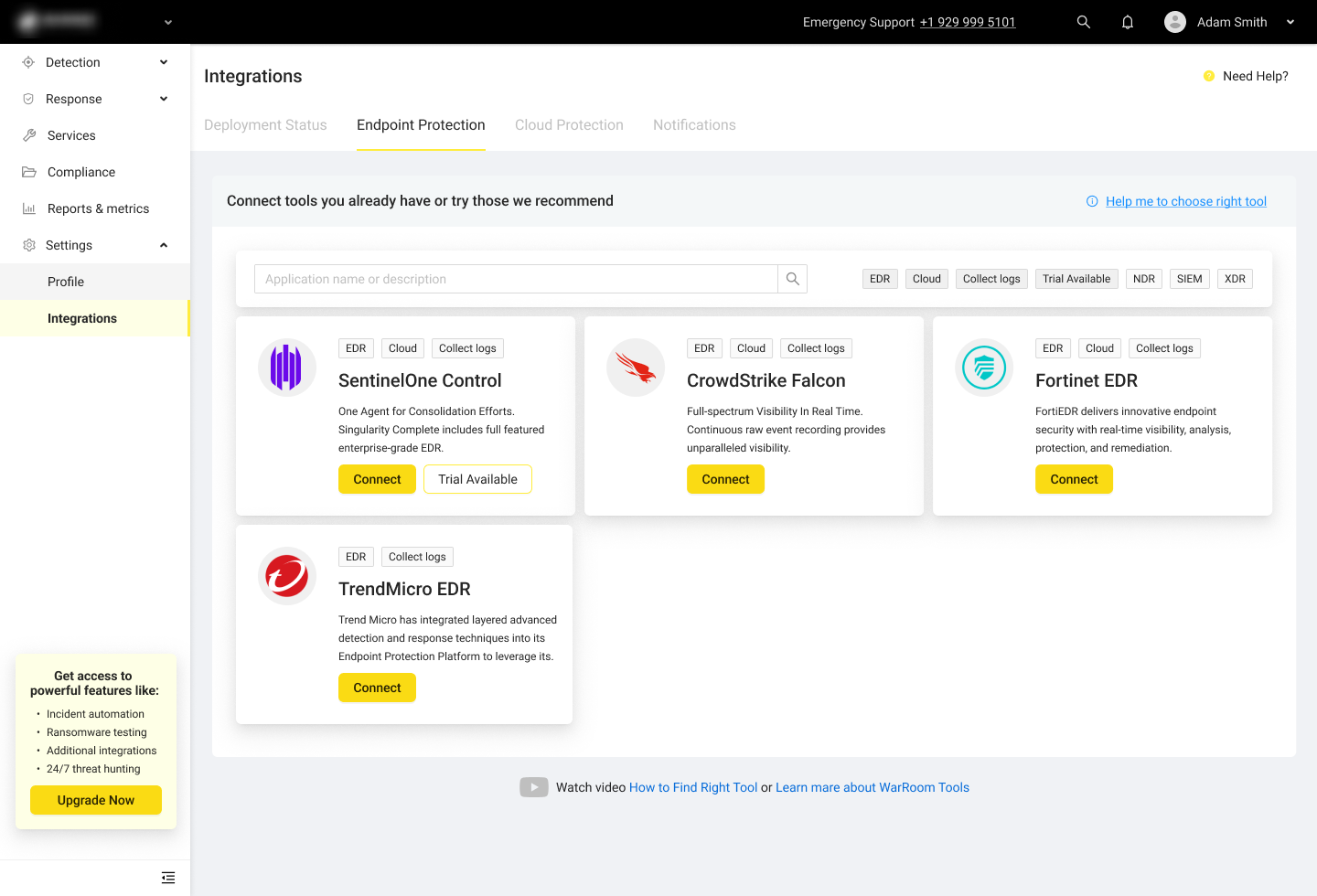Click Collect logs tag on SentinelOne card
Screen dimensions: 1317x896
[x=467, y=348]
